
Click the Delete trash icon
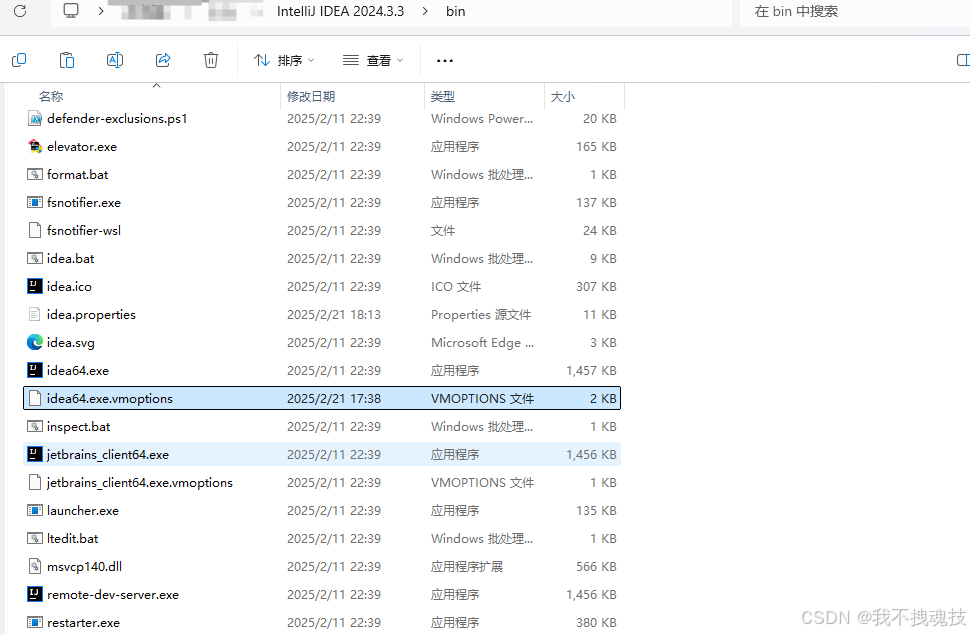pos(211,60)
